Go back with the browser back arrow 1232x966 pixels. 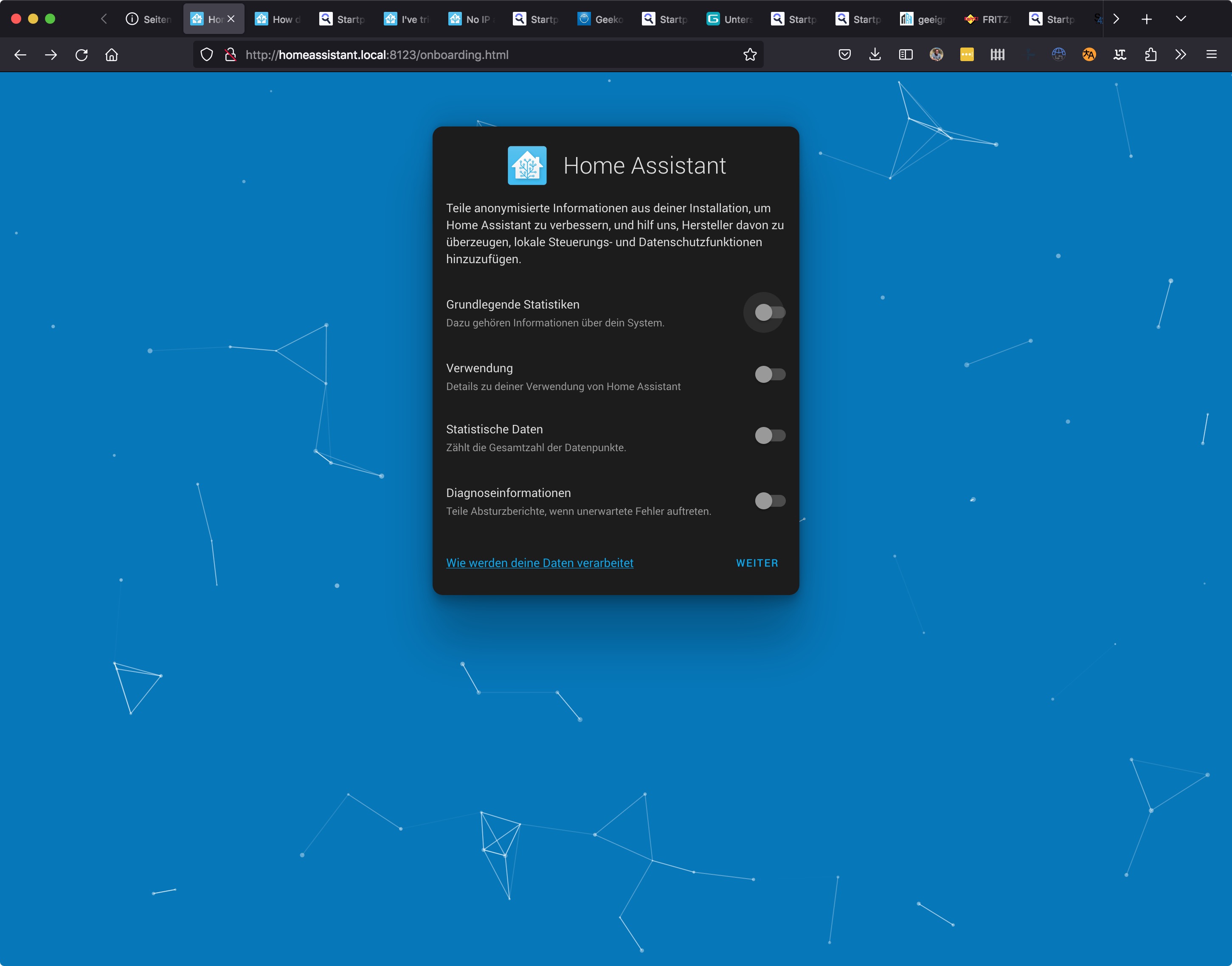[x=20, y=55]
